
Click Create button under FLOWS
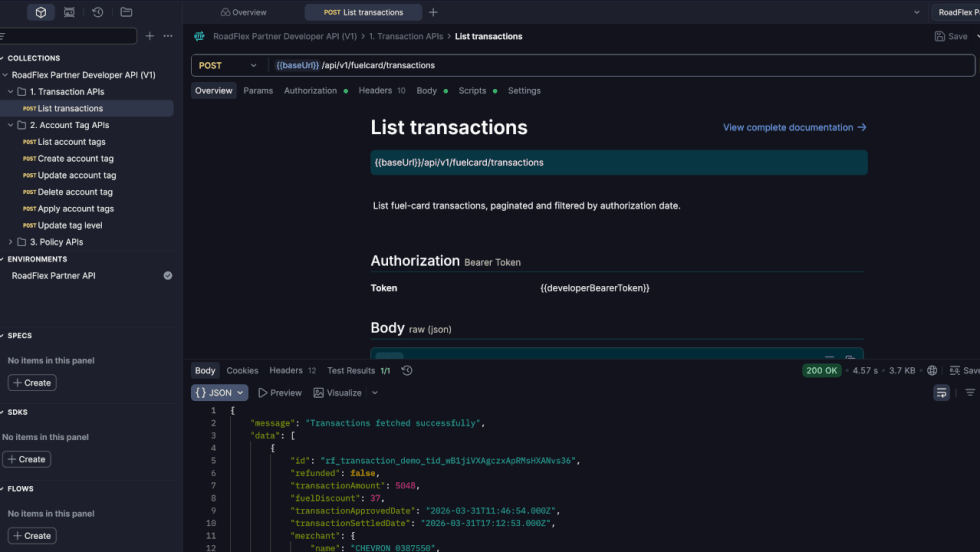click(32, 536)
